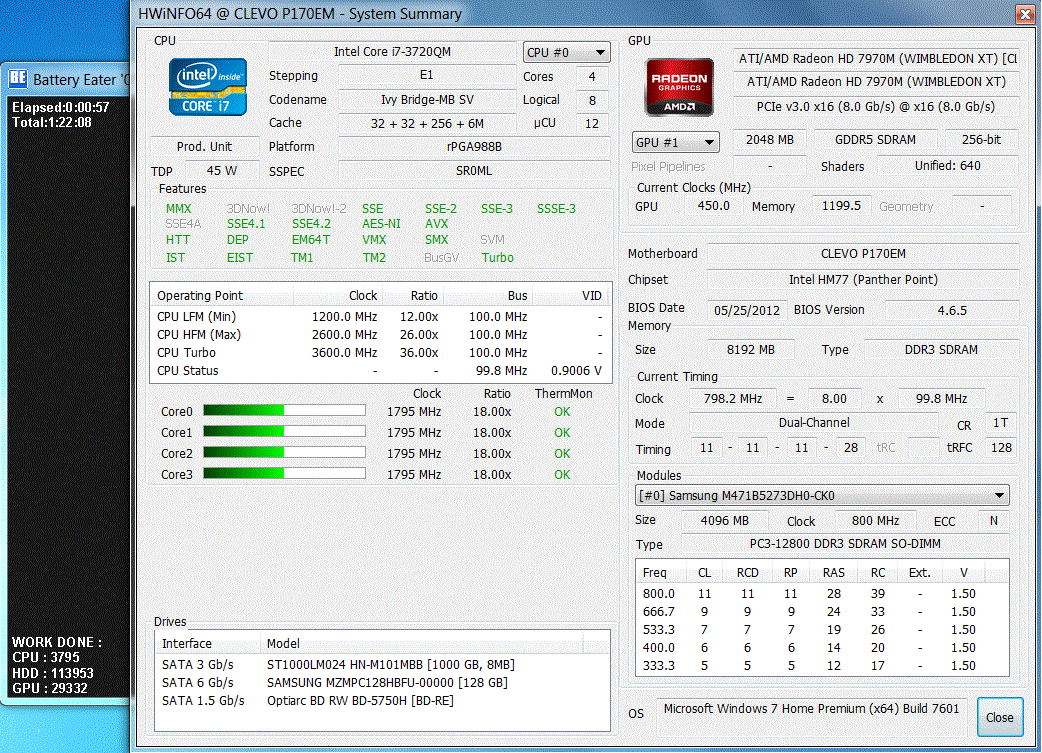
Task: Select the ST1000LM024 drive row
Action: (x=382, y=665)
